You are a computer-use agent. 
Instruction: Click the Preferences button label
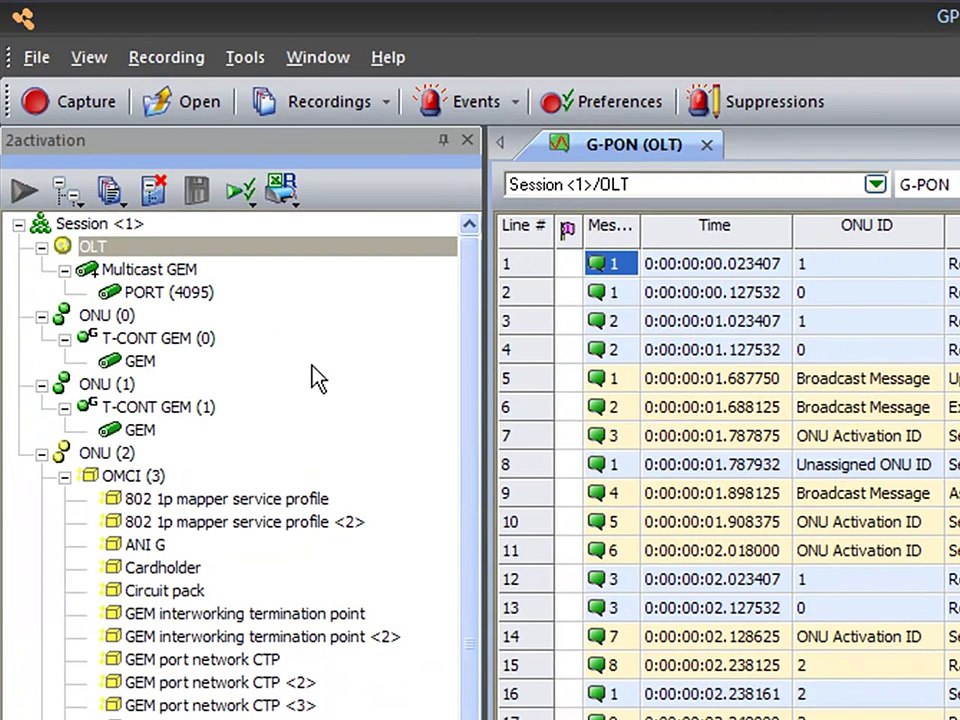tap(620, 102)
